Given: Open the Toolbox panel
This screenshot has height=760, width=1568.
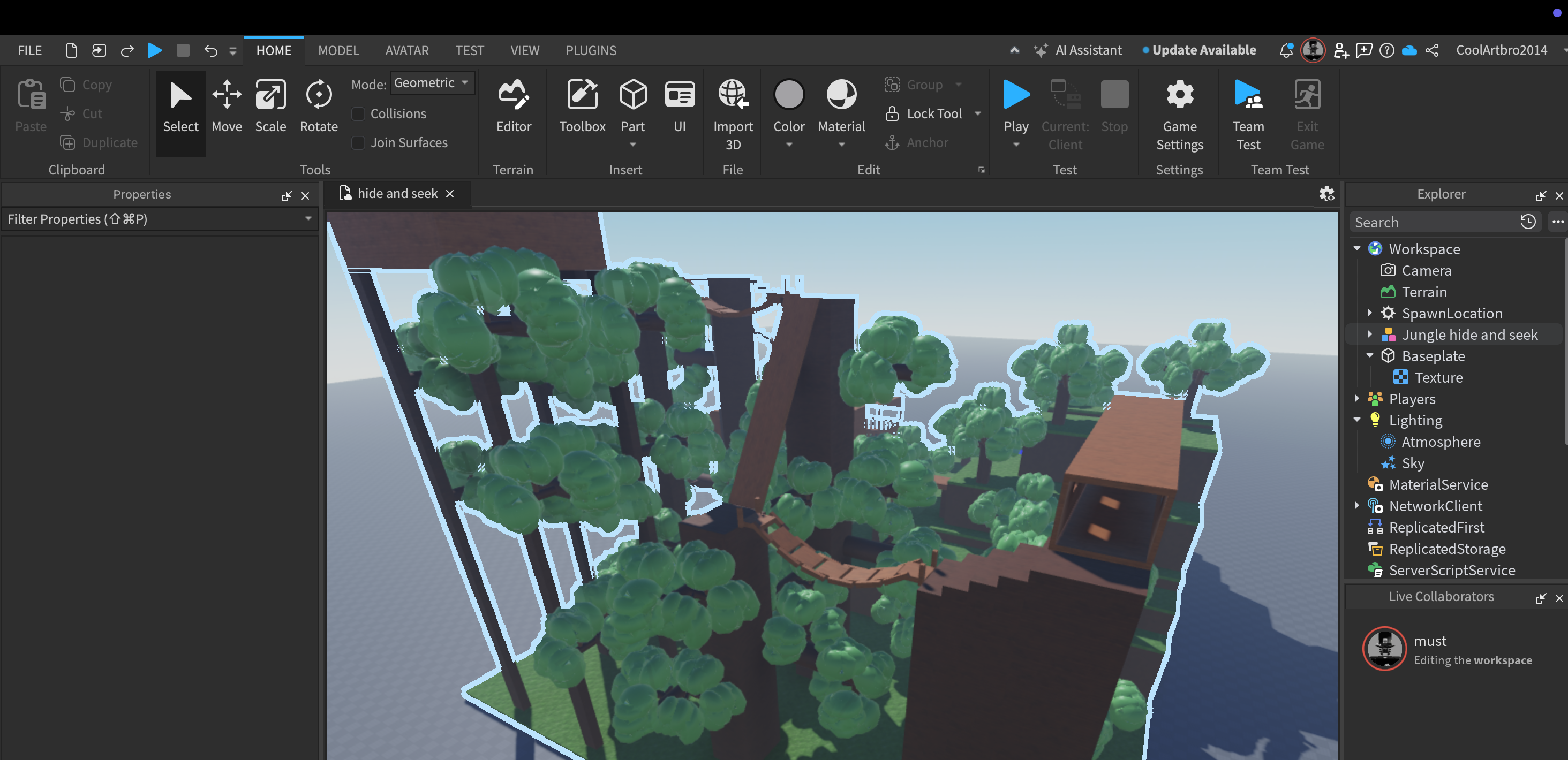Looking at the screenshot, I should point(582,107).
